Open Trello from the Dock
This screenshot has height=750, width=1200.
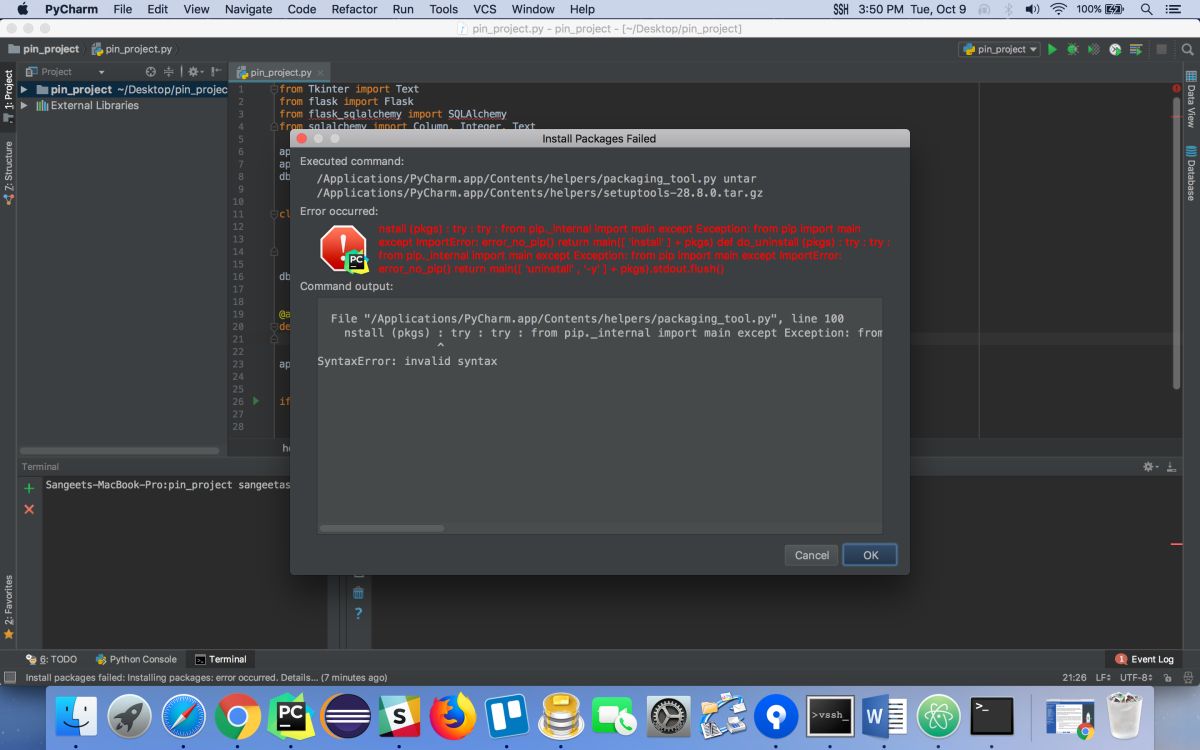[x=507, y=716]
